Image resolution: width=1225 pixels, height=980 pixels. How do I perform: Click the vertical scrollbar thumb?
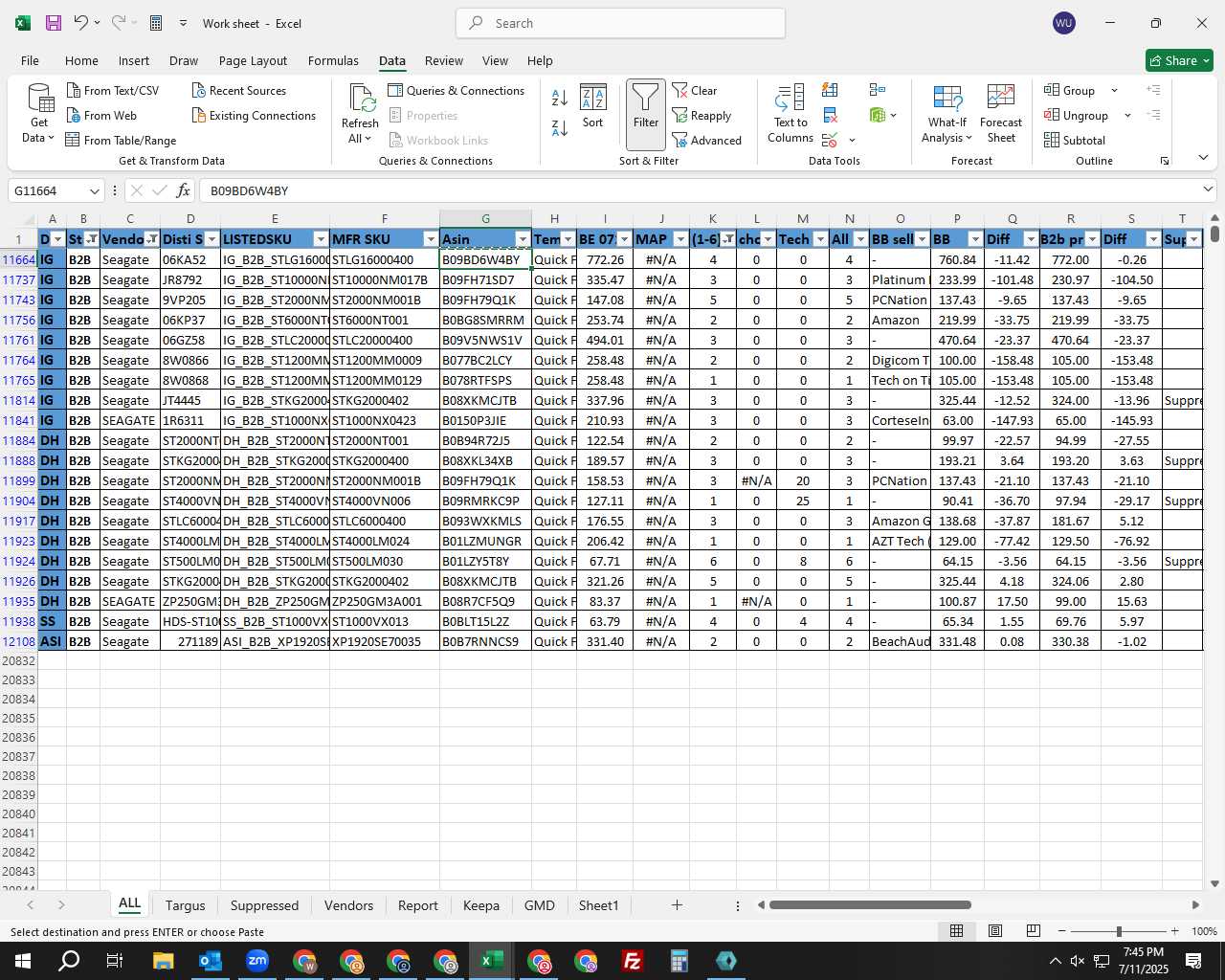(1214, 233)
